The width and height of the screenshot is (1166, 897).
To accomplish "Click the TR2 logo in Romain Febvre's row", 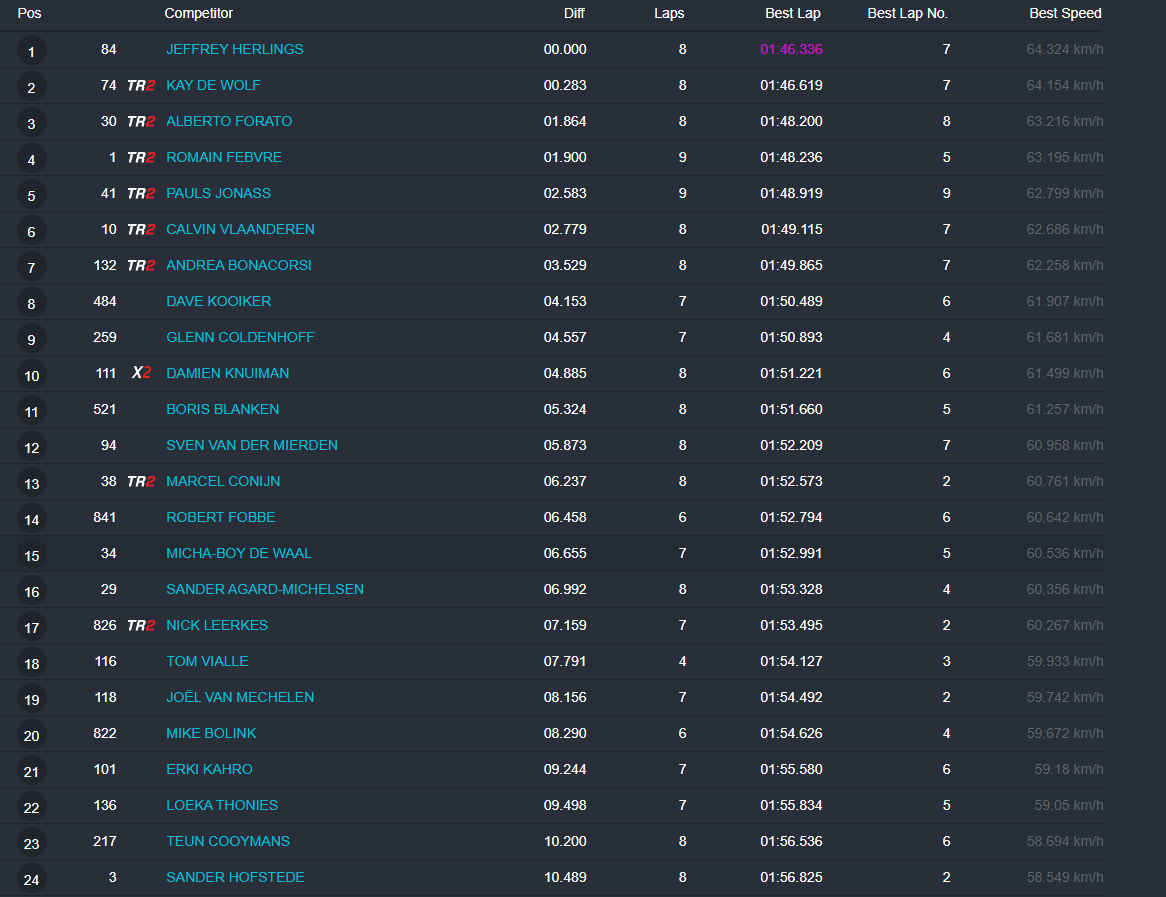I will (141, 158).
